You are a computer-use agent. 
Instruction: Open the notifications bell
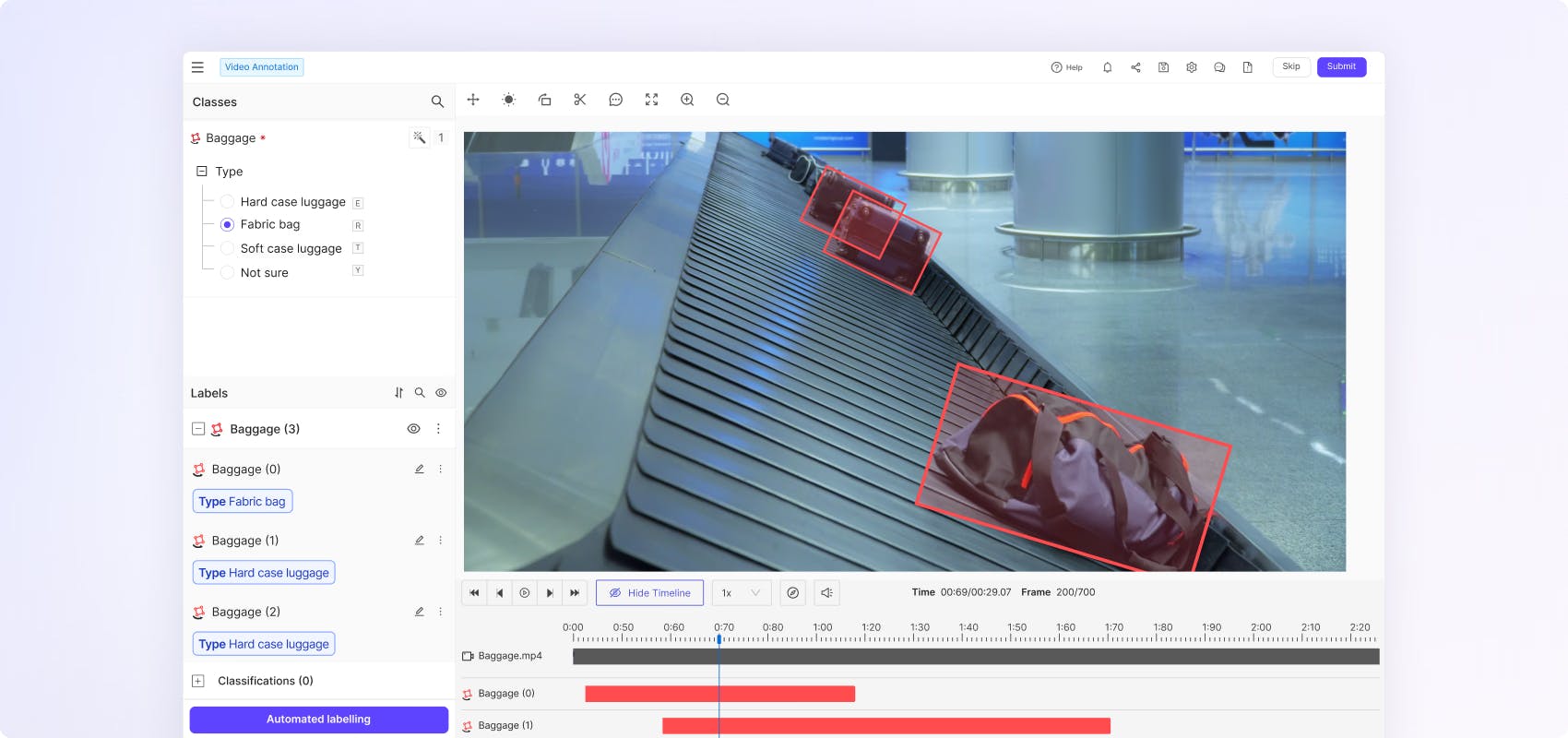coord(1107,67)
